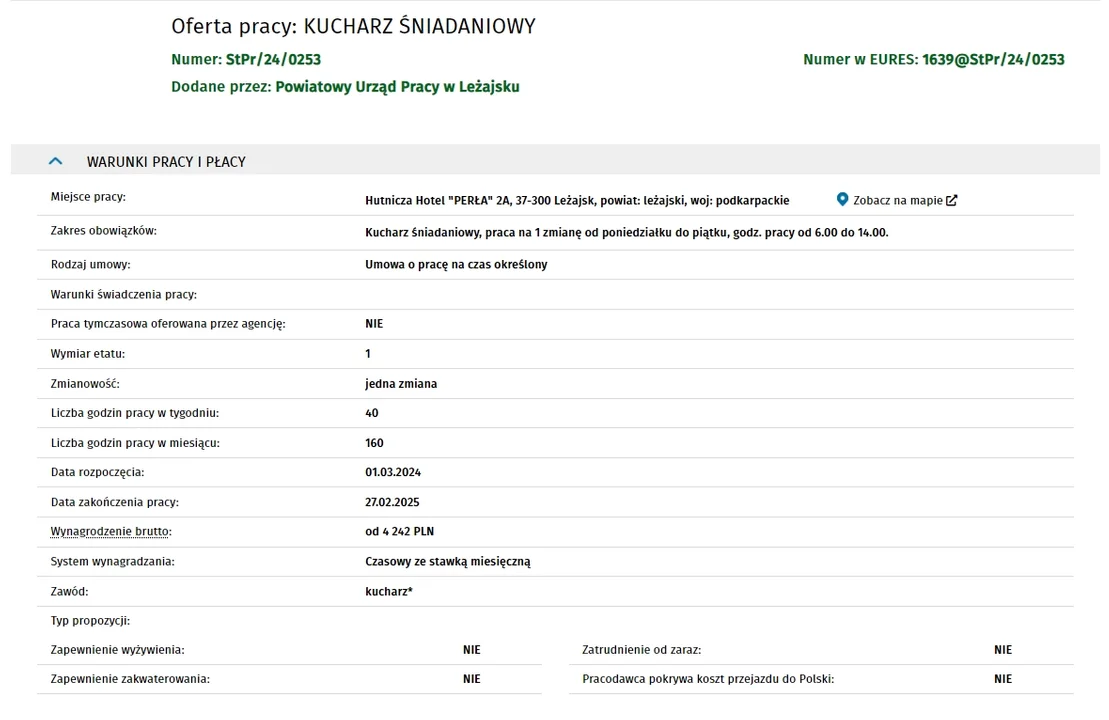
Task: Click the external link icon after Zobacz na mapie
Action: pyautogui.click(x=951, y=200)
